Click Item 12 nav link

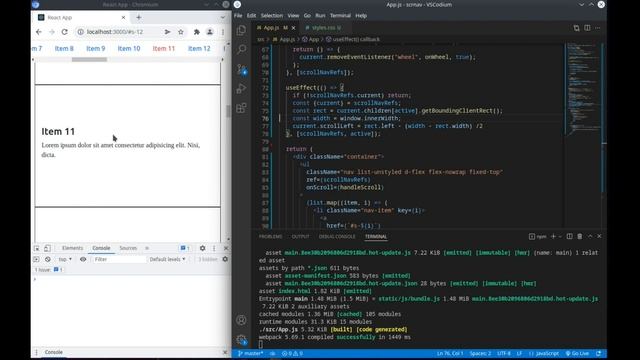[x=199, y=49]
